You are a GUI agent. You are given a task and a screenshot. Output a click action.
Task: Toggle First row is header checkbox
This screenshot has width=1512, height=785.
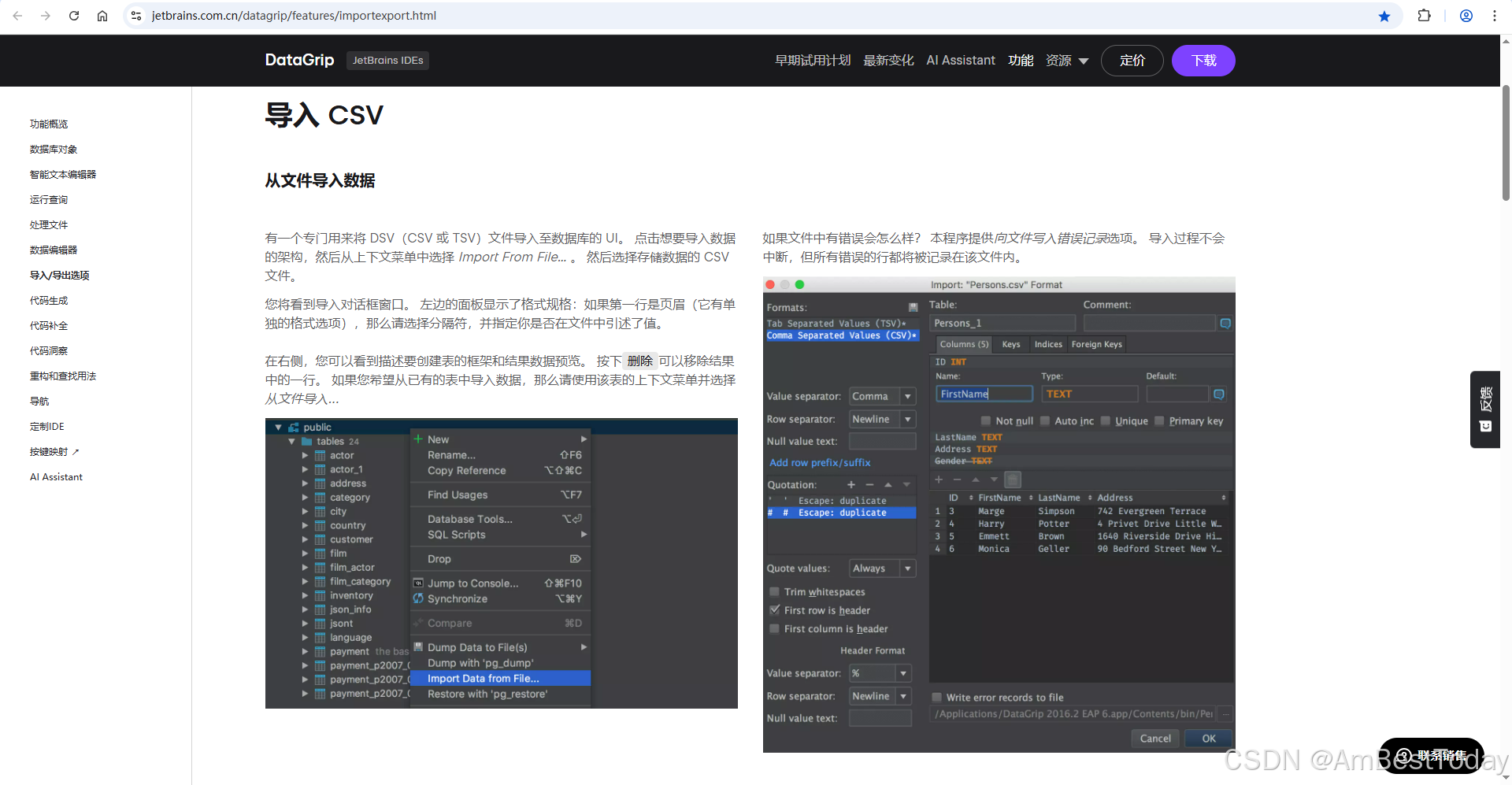(x=775, y=610)
